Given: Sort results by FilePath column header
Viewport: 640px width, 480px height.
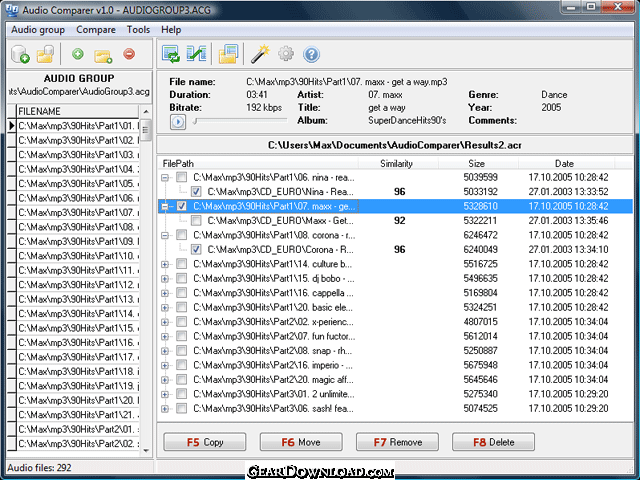Looking at the screenshot, I should pos(258,163).
